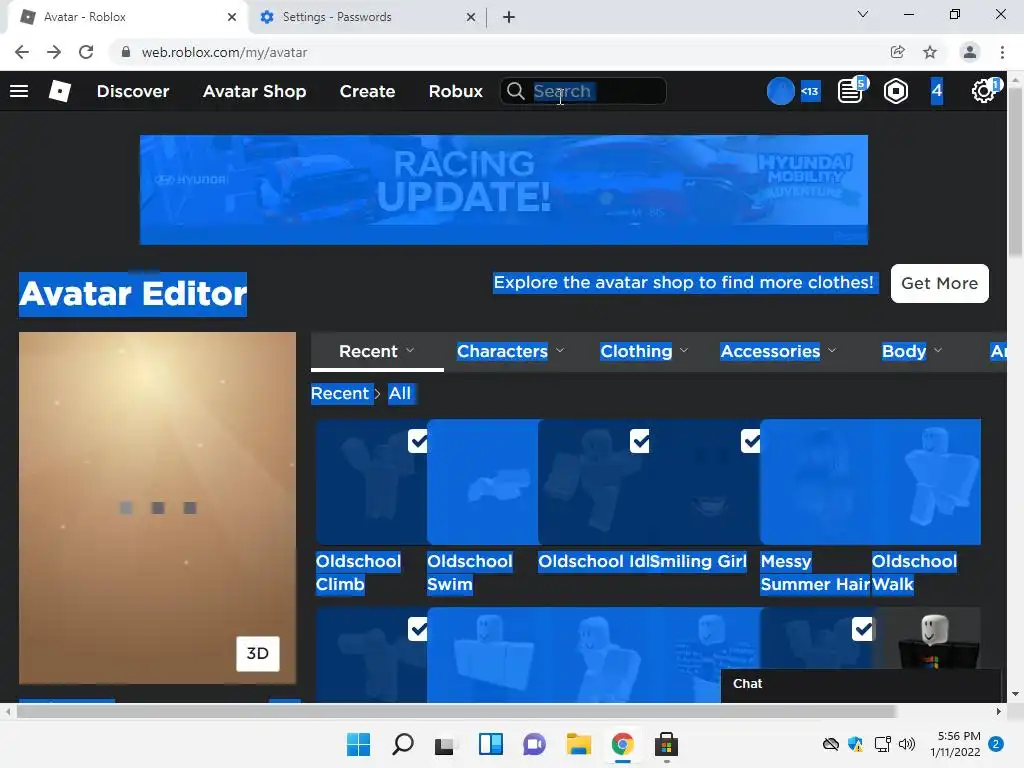This screenshot has height=768, width=1024.
Task: Click the Robux balance number 4
Action: click(x=936, y=90)
